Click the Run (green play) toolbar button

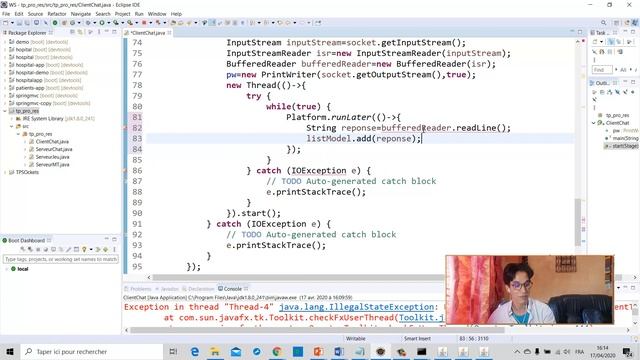[x=102, y=23]
